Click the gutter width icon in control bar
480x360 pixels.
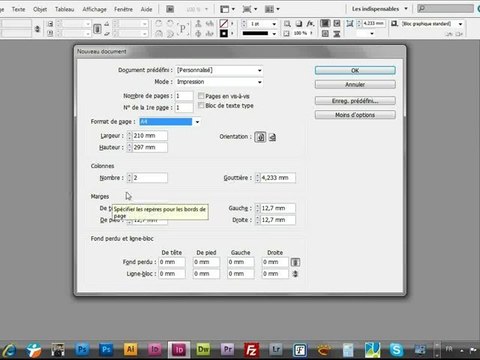[x=350, y=23]
